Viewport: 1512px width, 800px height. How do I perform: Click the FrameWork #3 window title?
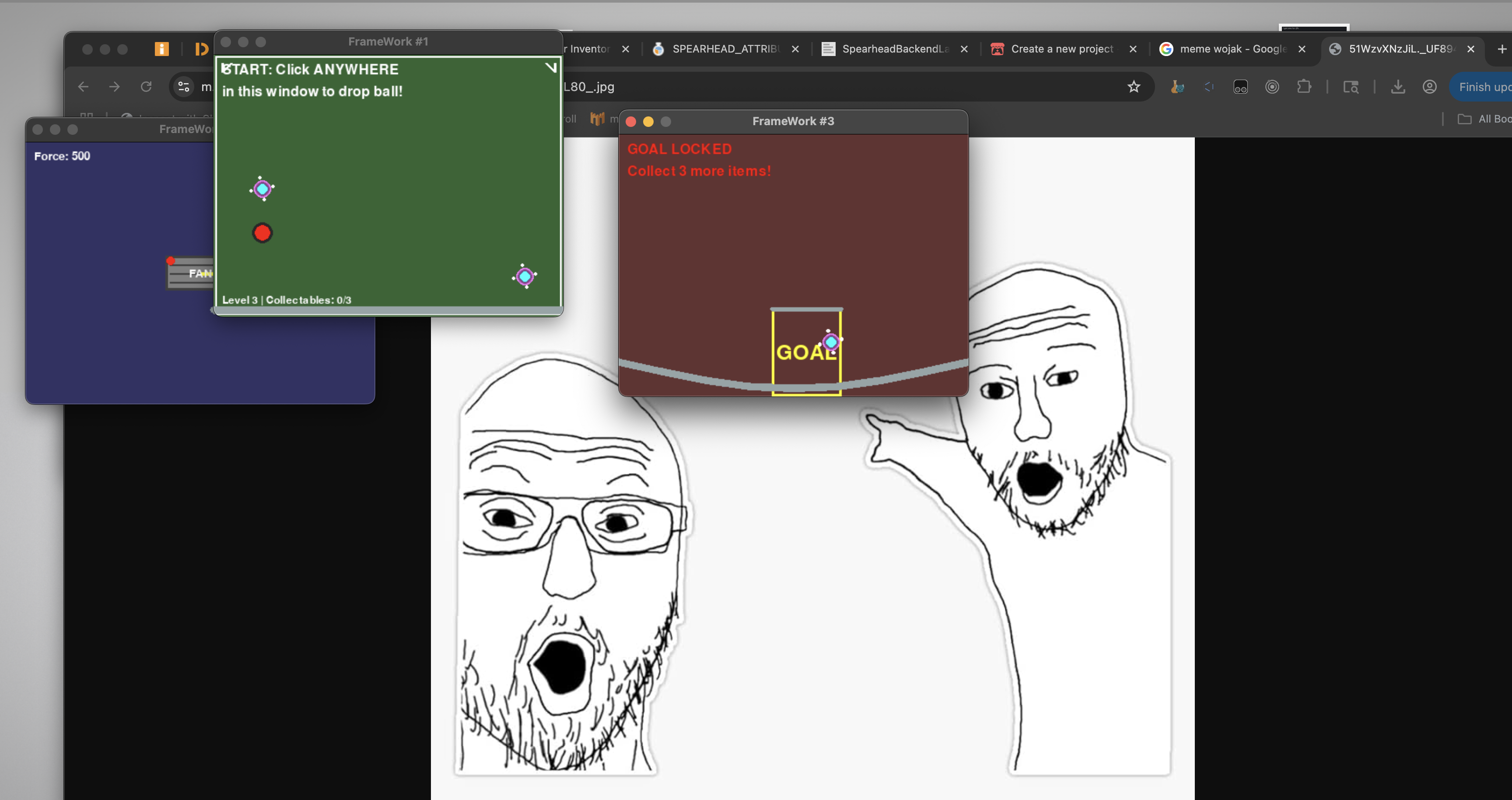pos(793,121)
